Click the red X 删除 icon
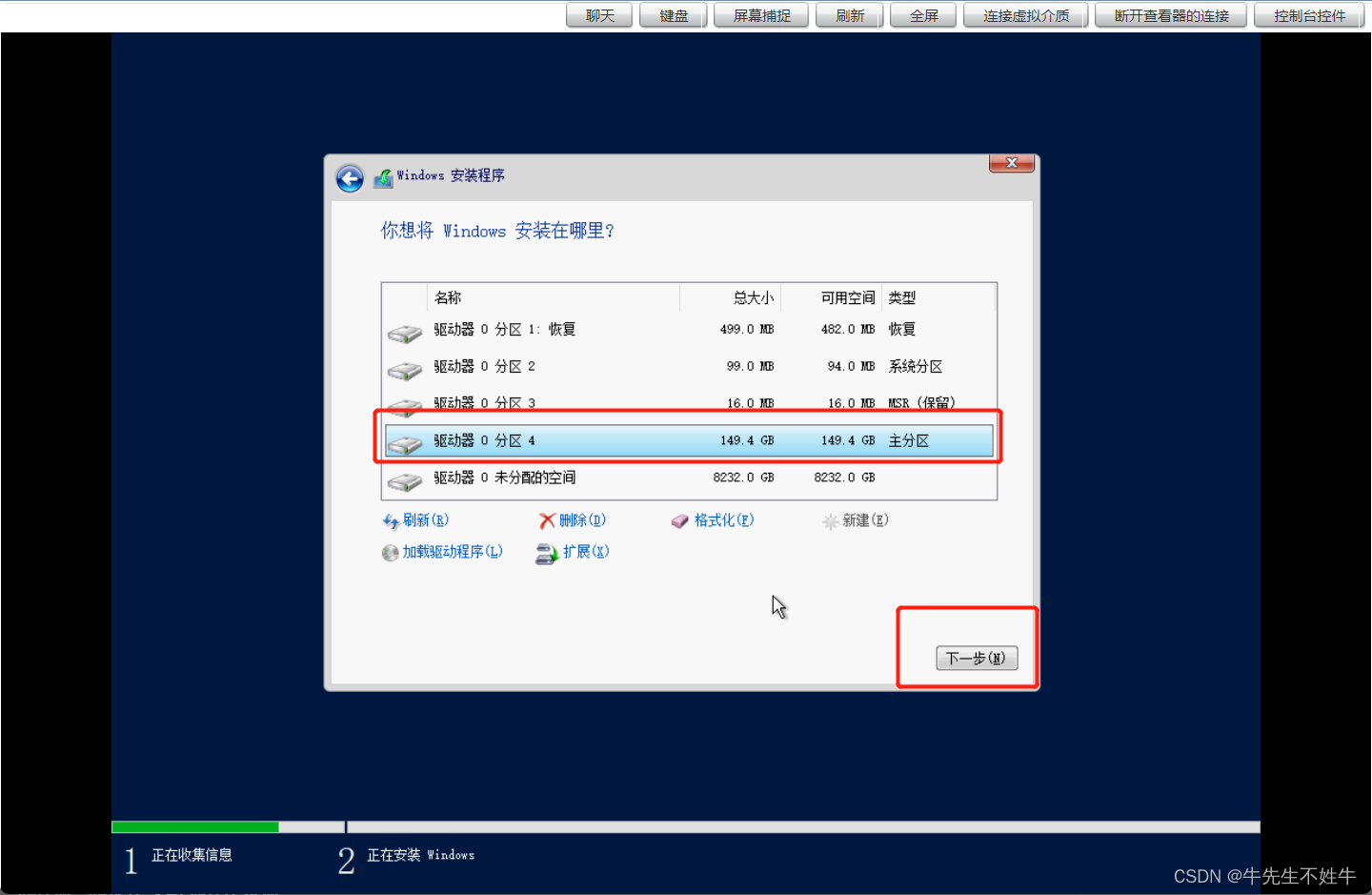Viewport: 1372px width, 895px height. (547, 521)
